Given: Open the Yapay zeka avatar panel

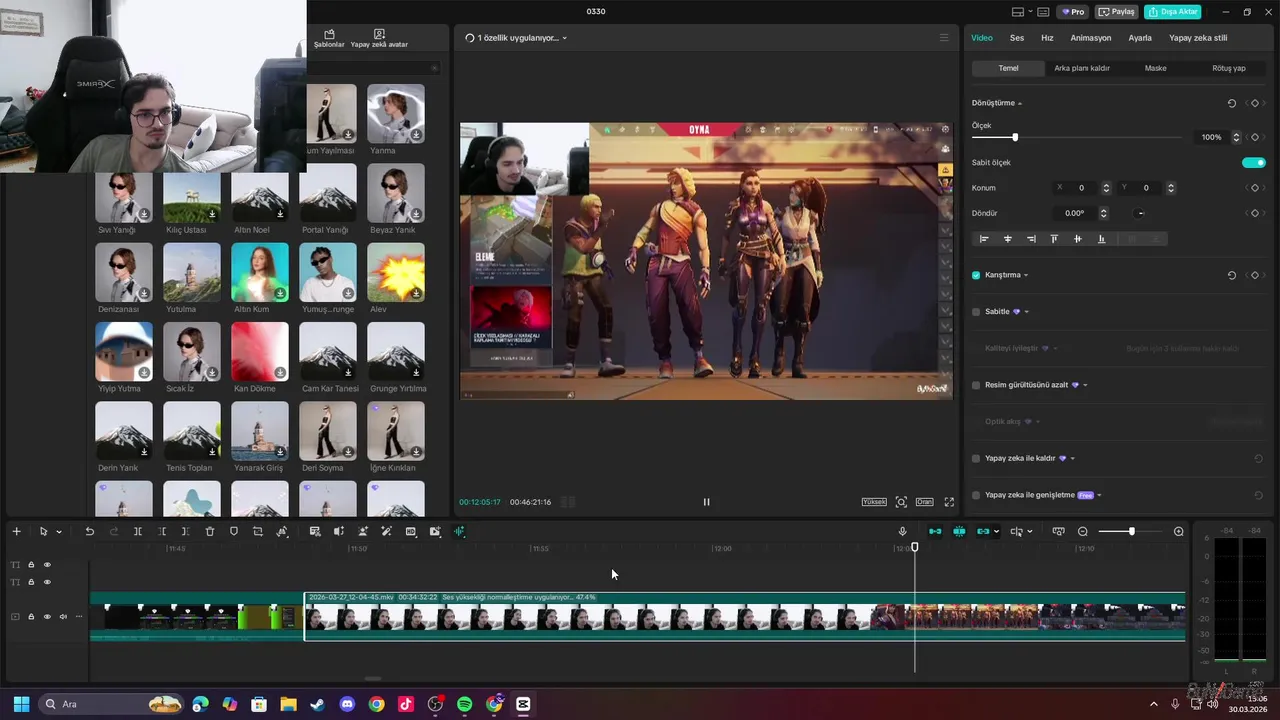Looking at the screenshot, I should tap(379, 39).
